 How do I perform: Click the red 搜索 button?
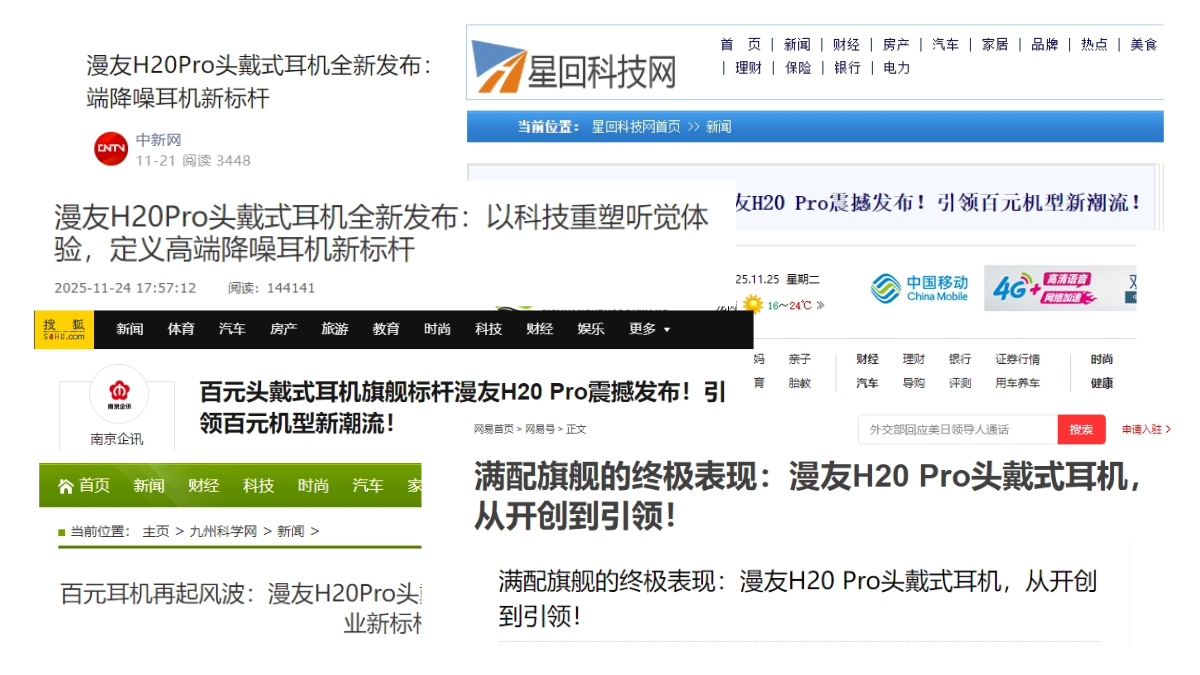click(x=1082, y=430)
